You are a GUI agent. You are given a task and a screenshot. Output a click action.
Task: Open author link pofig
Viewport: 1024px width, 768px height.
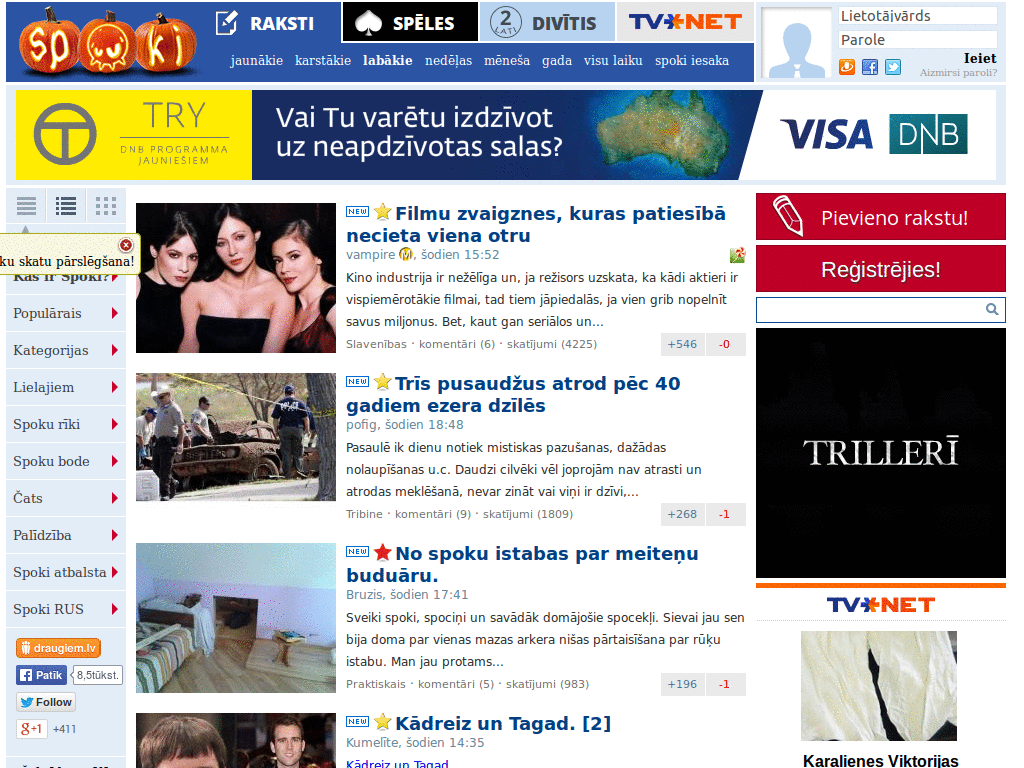point(362,424)
